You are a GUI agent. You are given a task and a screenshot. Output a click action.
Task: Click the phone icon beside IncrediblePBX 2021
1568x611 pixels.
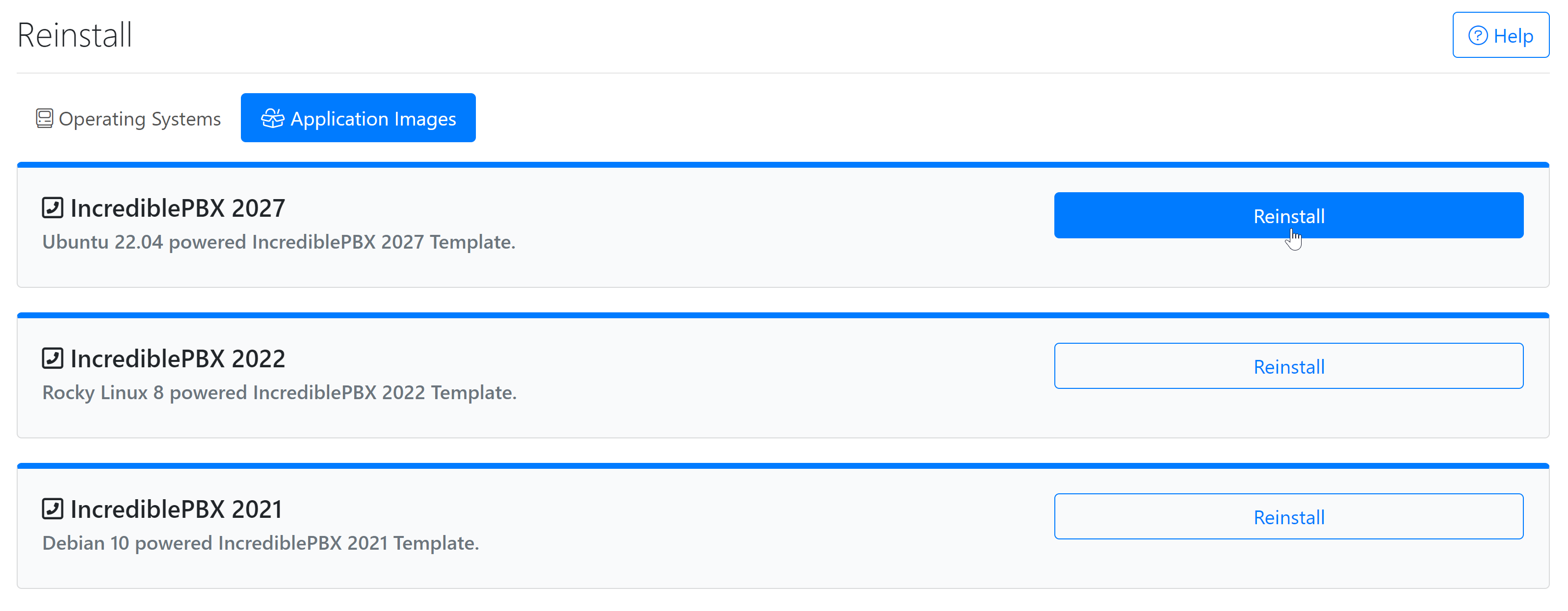52,509
